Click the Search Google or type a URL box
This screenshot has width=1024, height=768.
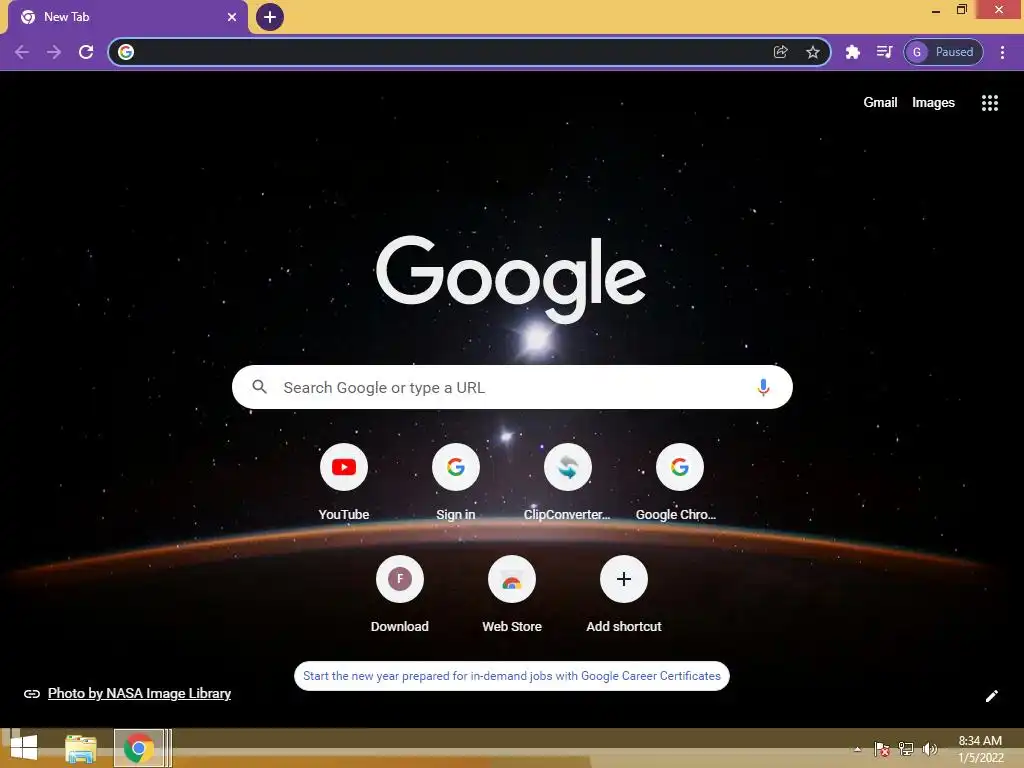[x=512, y=387]
